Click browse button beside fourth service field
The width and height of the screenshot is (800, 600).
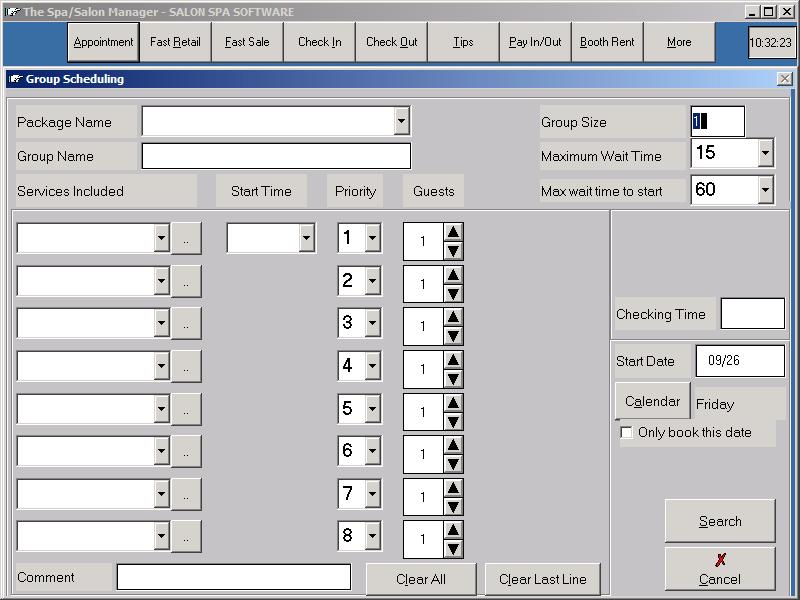coord(186,366)
